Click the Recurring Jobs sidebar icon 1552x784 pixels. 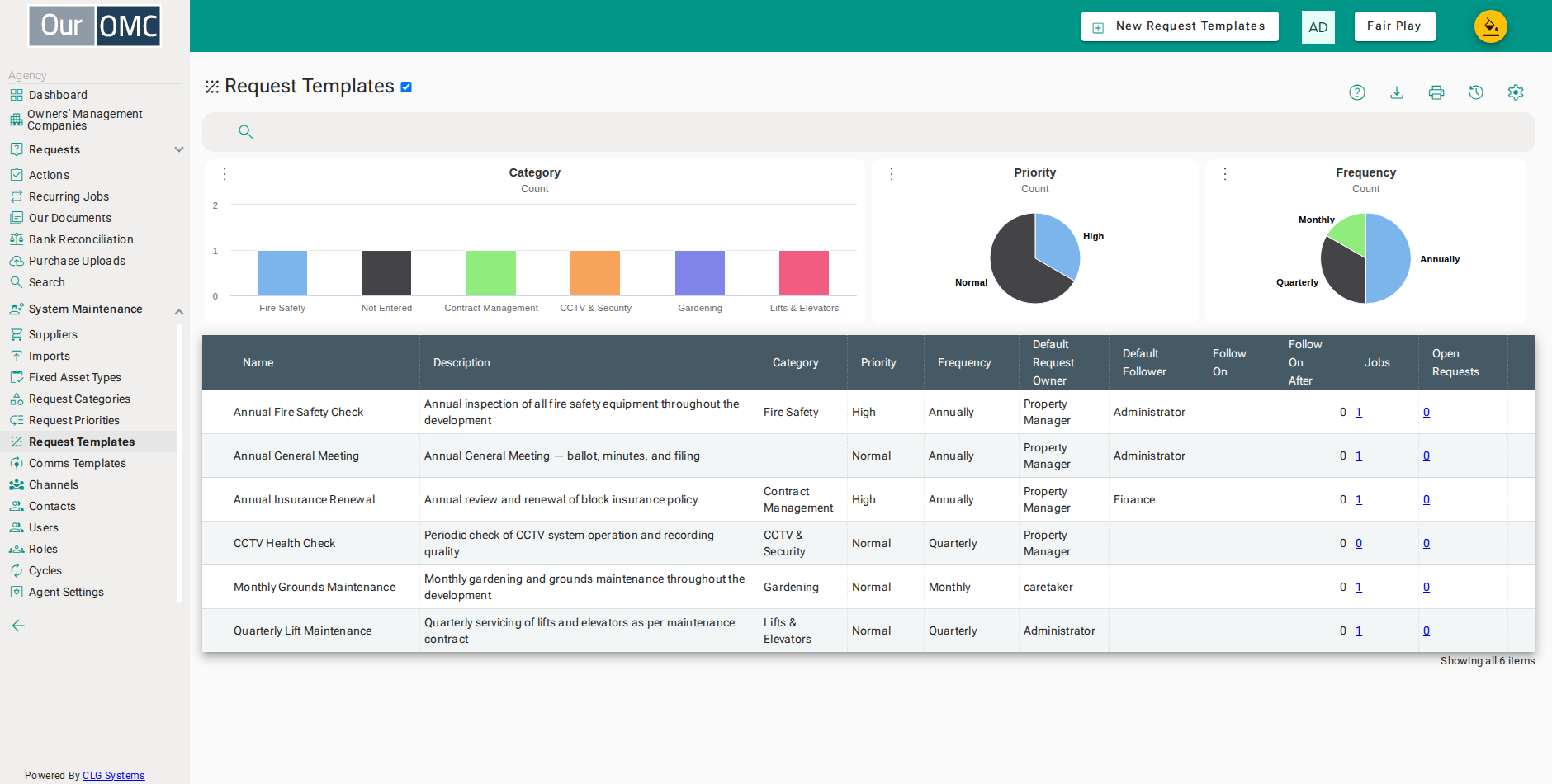click(x=17, y=196)
